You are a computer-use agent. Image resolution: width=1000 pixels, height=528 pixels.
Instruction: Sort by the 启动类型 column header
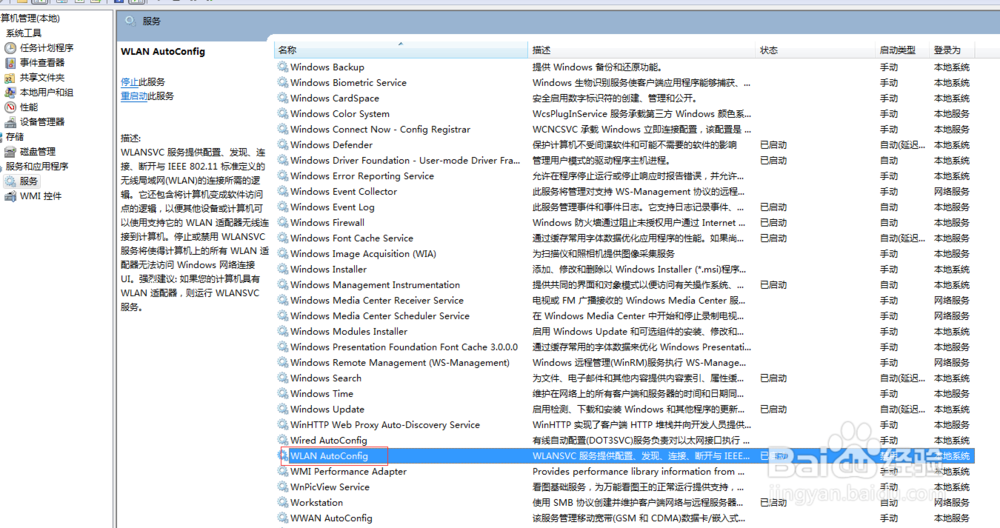pos(902,50)
